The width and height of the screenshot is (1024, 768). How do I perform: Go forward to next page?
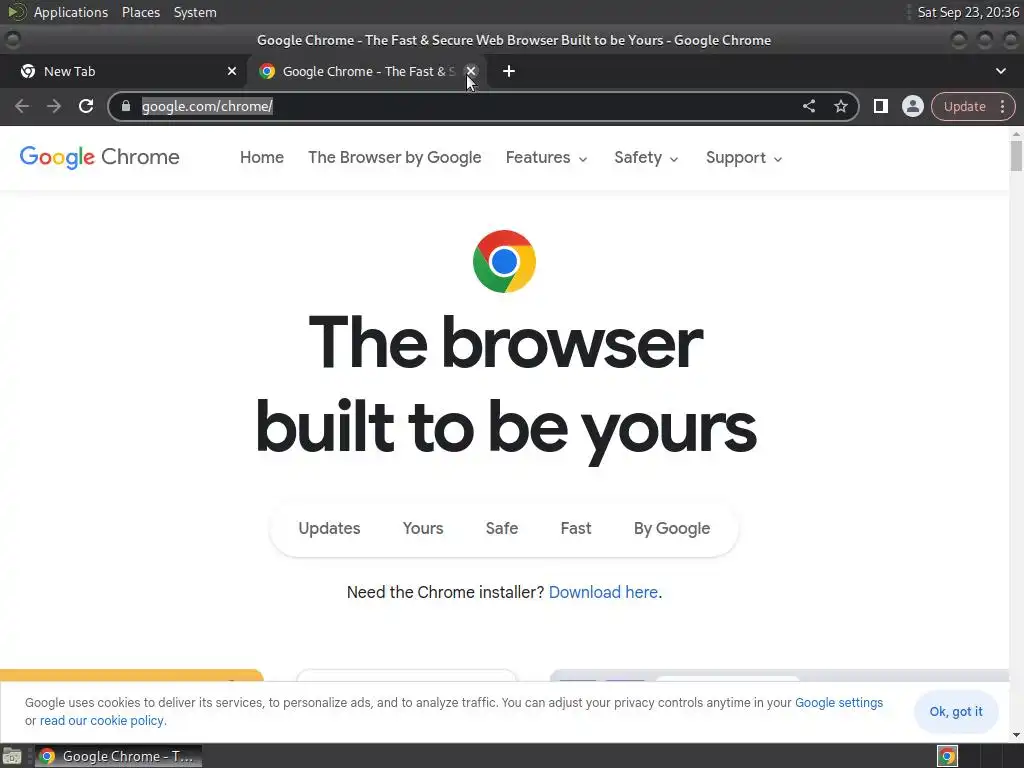(x=54, y=106)
